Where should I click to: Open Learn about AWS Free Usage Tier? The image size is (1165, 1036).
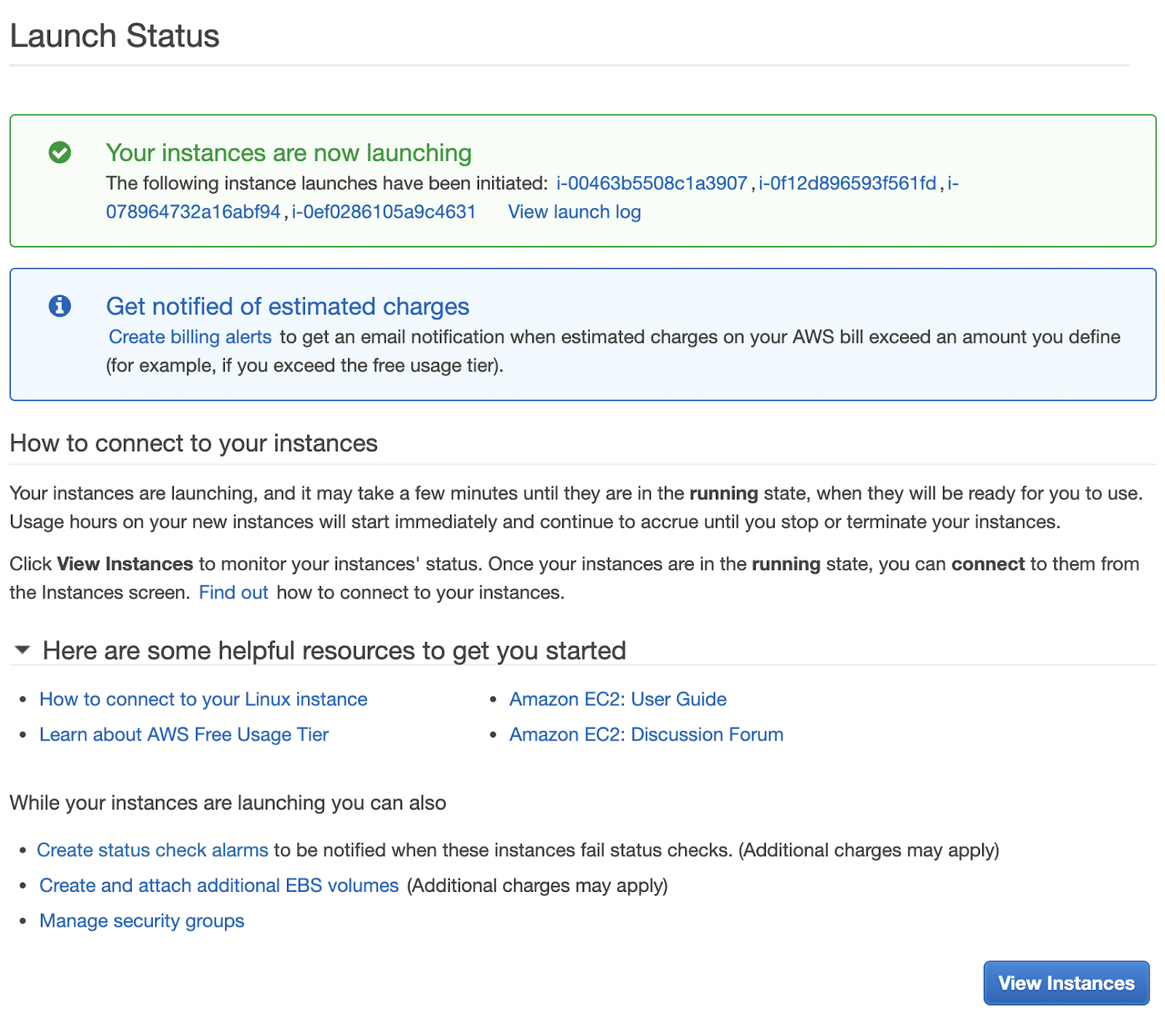click(183, 735)
